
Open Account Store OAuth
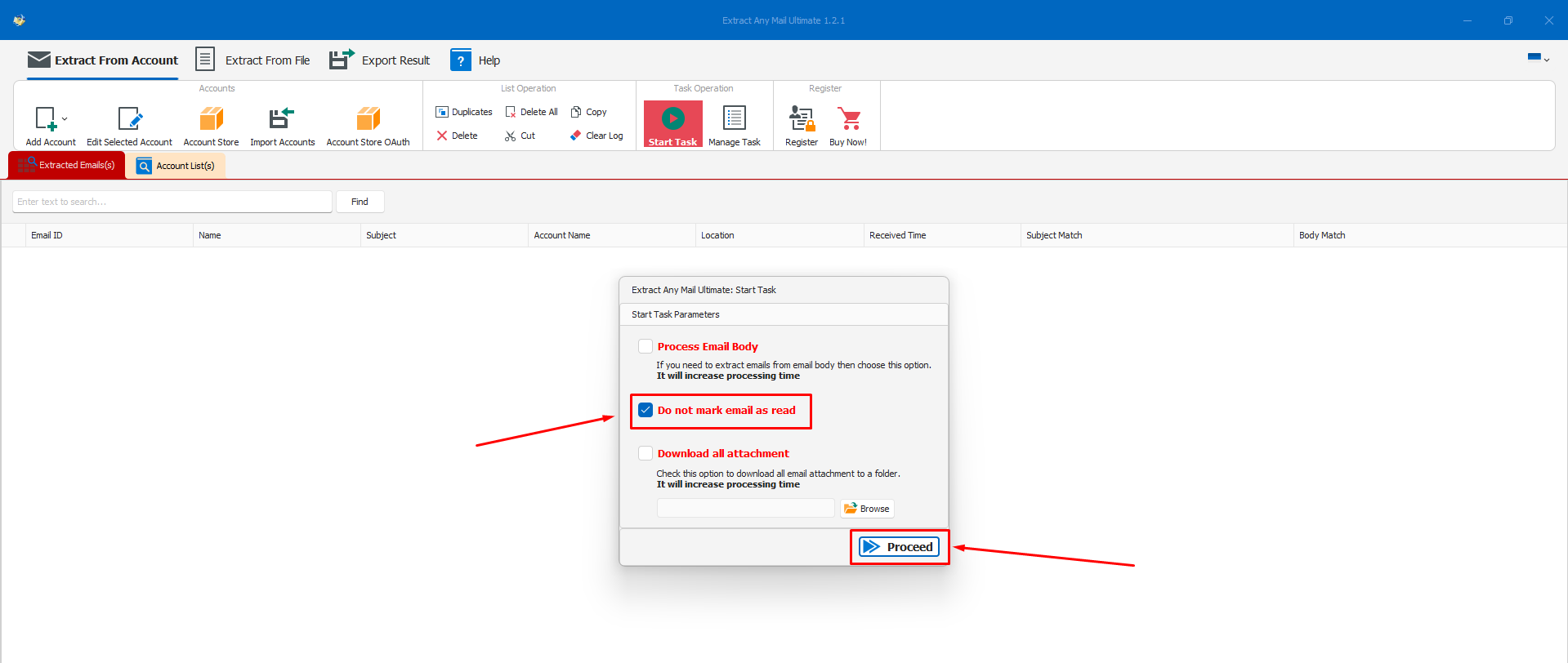[368, 119]
